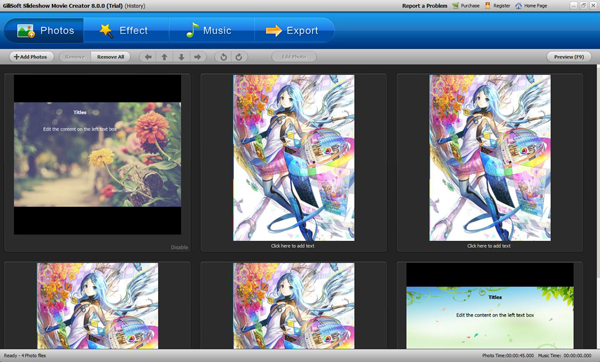Select bottom-middle anime photo thumbnail
This screenshot has width=600, height=362.
294,306
